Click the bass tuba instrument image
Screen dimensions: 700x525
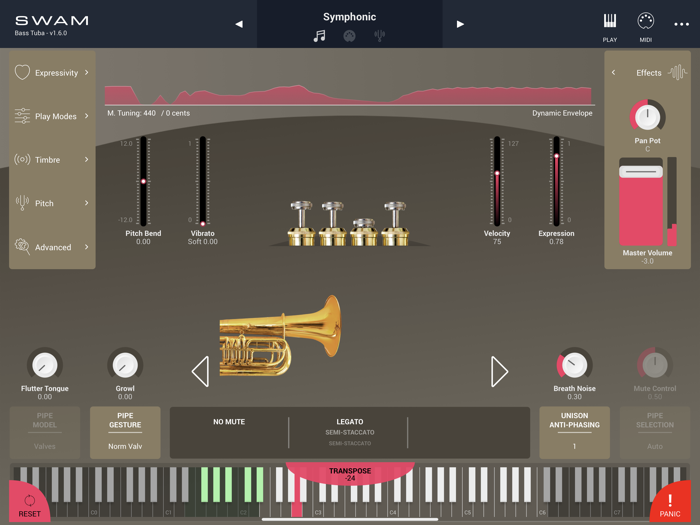pos(280,336)
